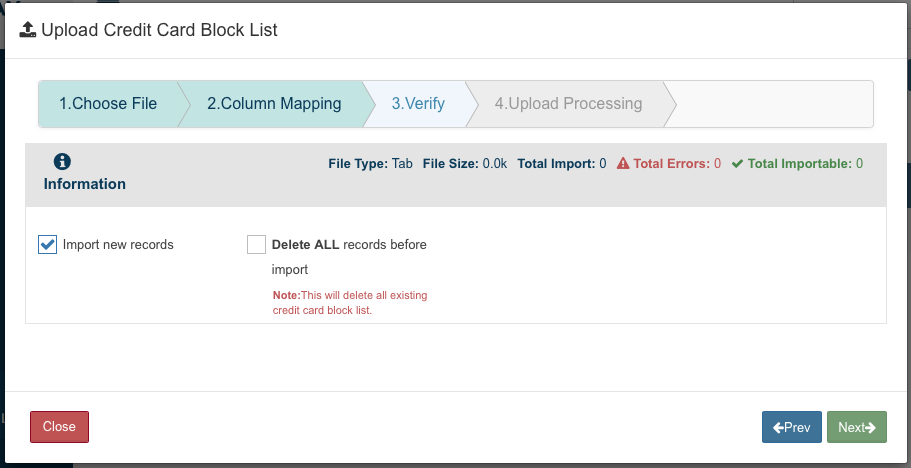This screenshot has width=911, height=468.
Task: Click the File Size value
Action: coord(494,163)
